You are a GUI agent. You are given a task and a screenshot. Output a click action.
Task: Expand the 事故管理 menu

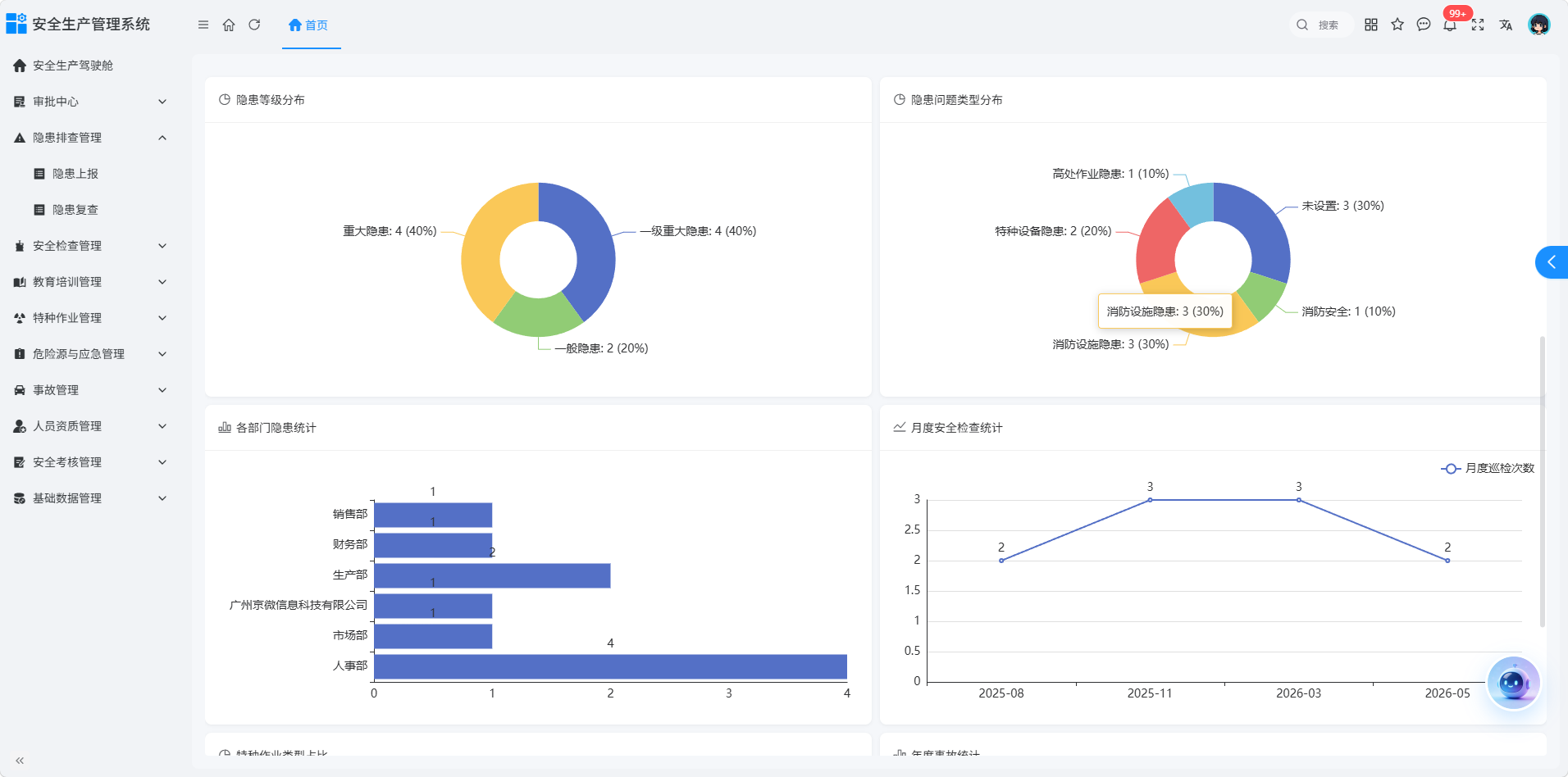point(90,390)
